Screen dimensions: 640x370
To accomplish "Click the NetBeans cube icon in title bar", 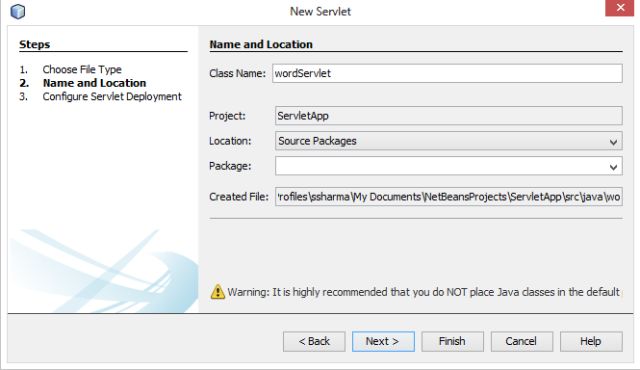I will click(18, 11).
